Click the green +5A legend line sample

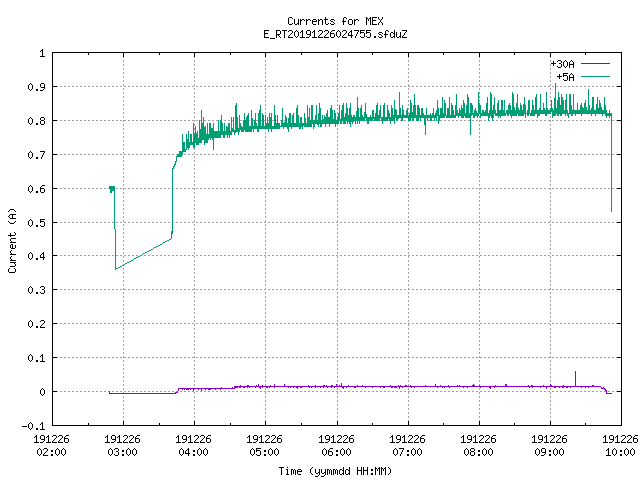(595, 76)
